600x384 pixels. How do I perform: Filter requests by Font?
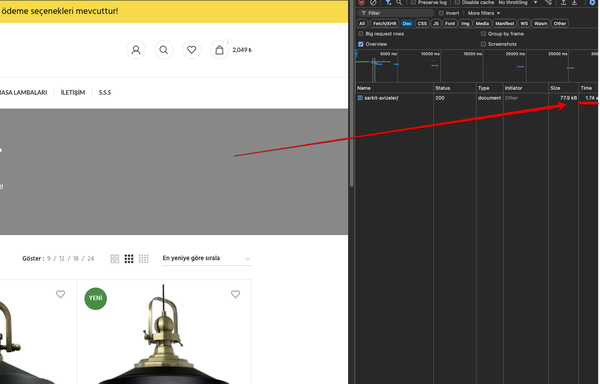point(450,23)
